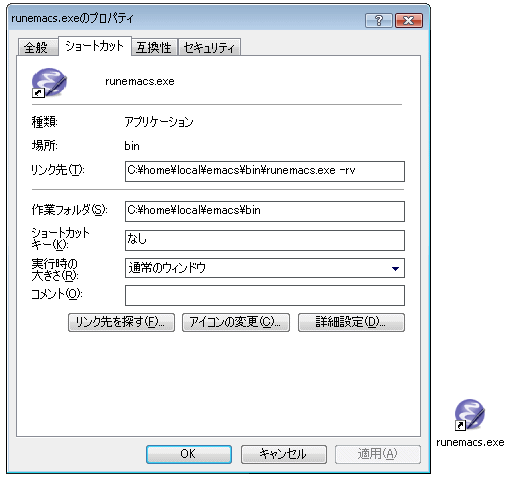508x478 pixels.
Task: Click アイコンの変更 button
Action: (236, 322)
